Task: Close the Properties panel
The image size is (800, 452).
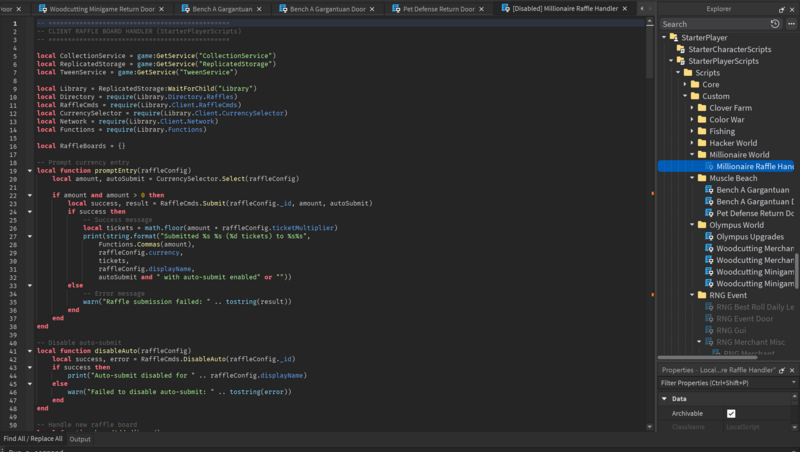Action: [x=791, y=369]
